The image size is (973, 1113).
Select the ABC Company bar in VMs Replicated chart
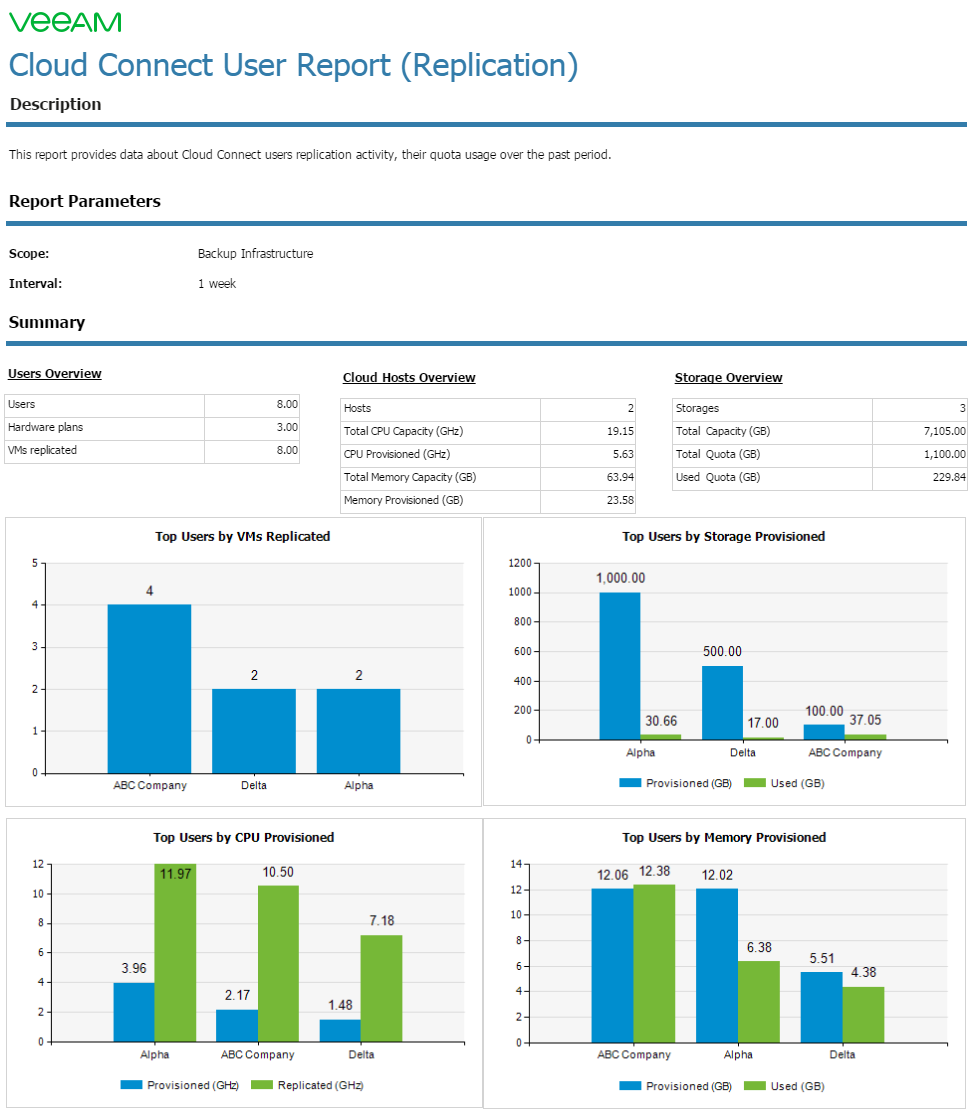coord(149,689)
